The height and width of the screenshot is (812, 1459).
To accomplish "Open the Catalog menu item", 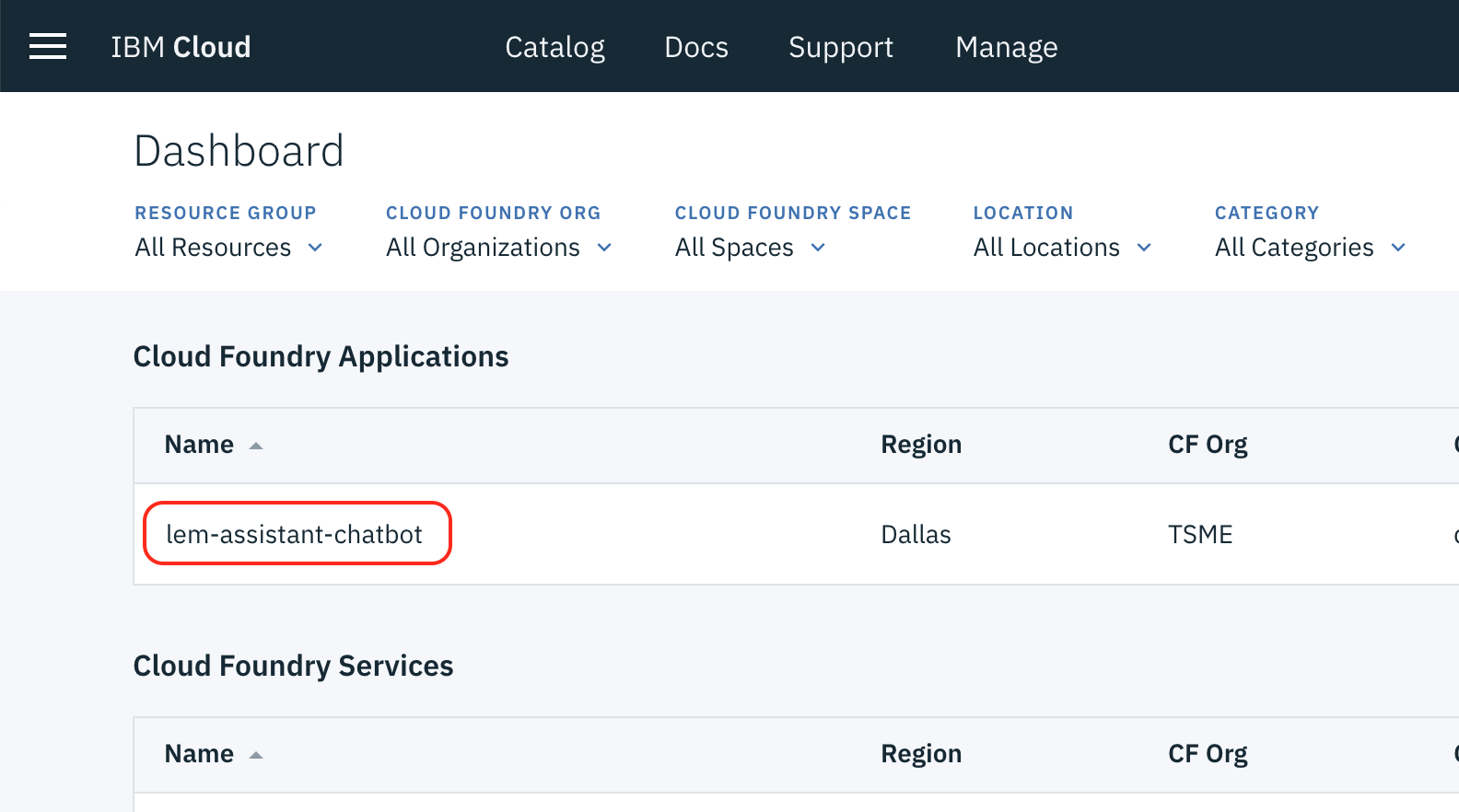I will (x=554, y=47).
